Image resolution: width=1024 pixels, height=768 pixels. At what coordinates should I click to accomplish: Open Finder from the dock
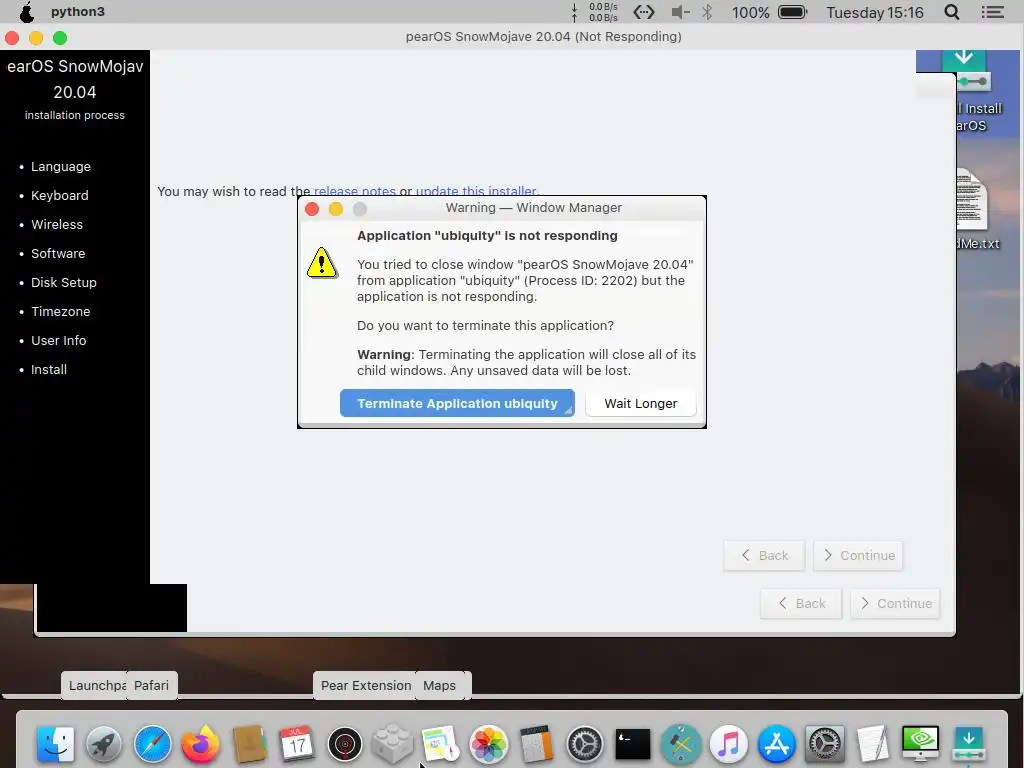pos(56,743)
